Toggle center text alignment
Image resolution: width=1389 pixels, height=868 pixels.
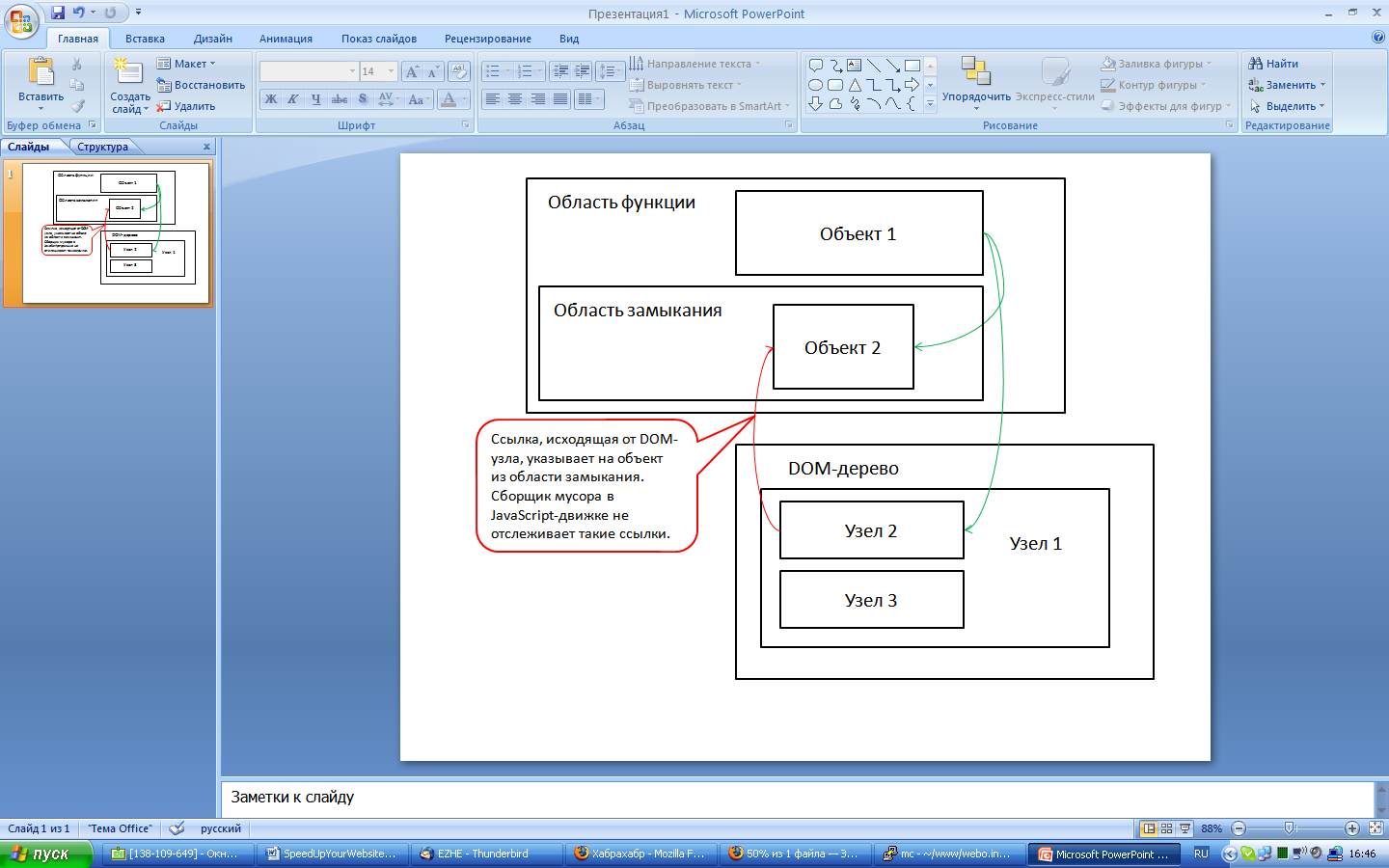point(515,99)
